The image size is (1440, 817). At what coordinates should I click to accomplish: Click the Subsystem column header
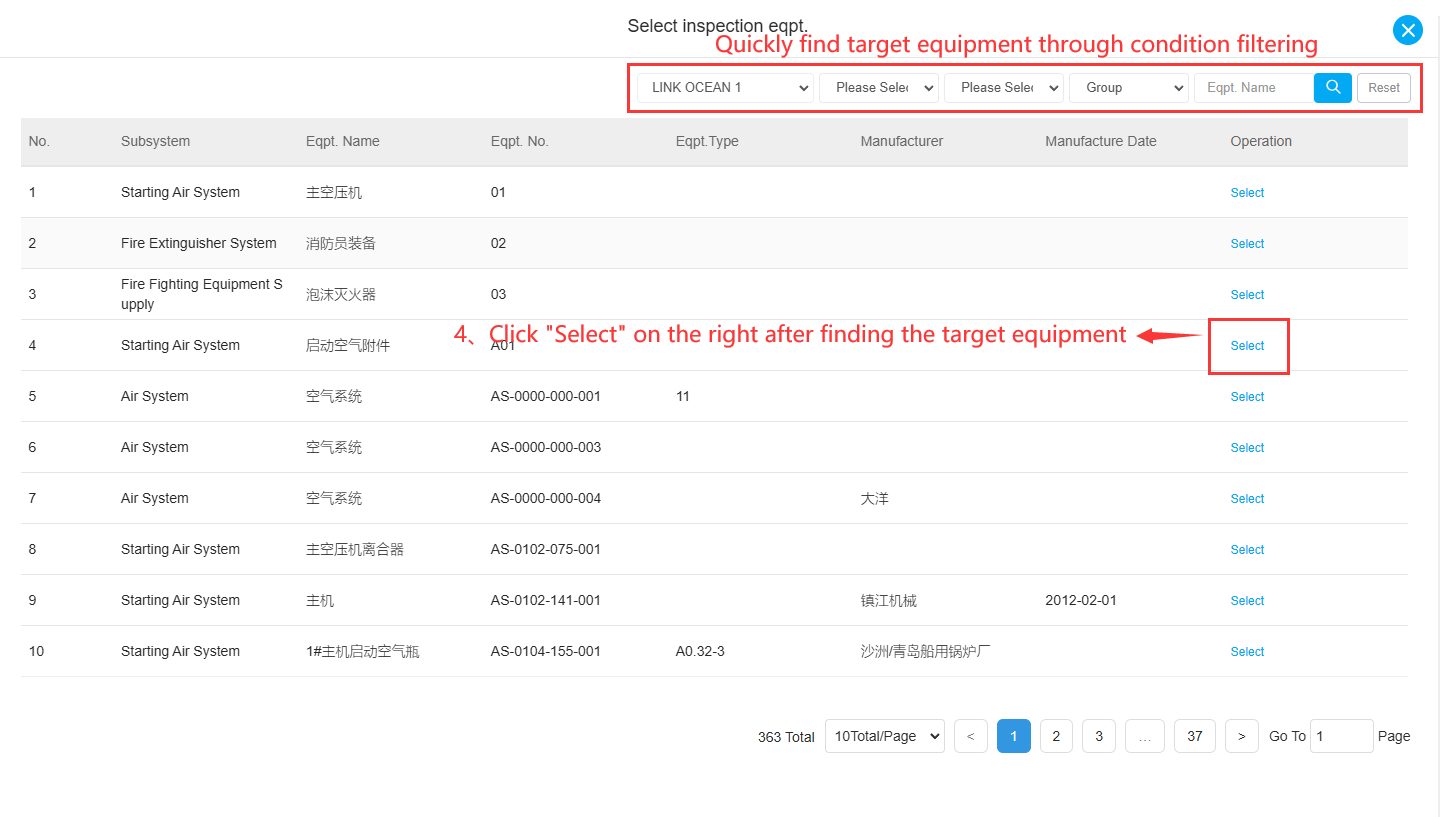click(155, 141)
